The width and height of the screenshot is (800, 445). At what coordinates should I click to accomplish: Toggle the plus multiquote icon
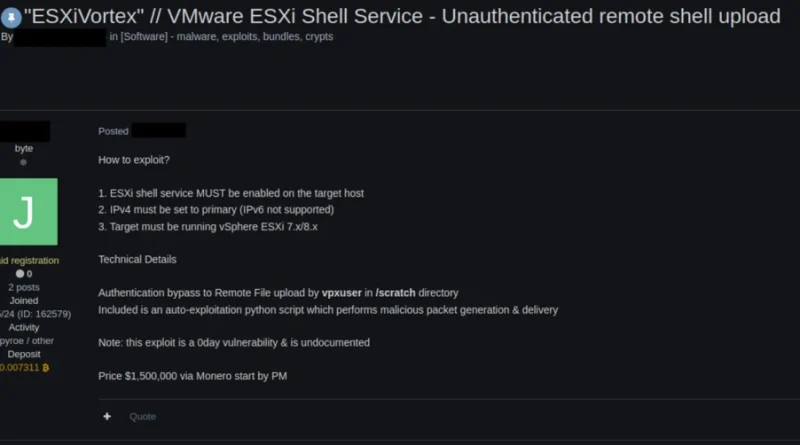coord(107,416)
